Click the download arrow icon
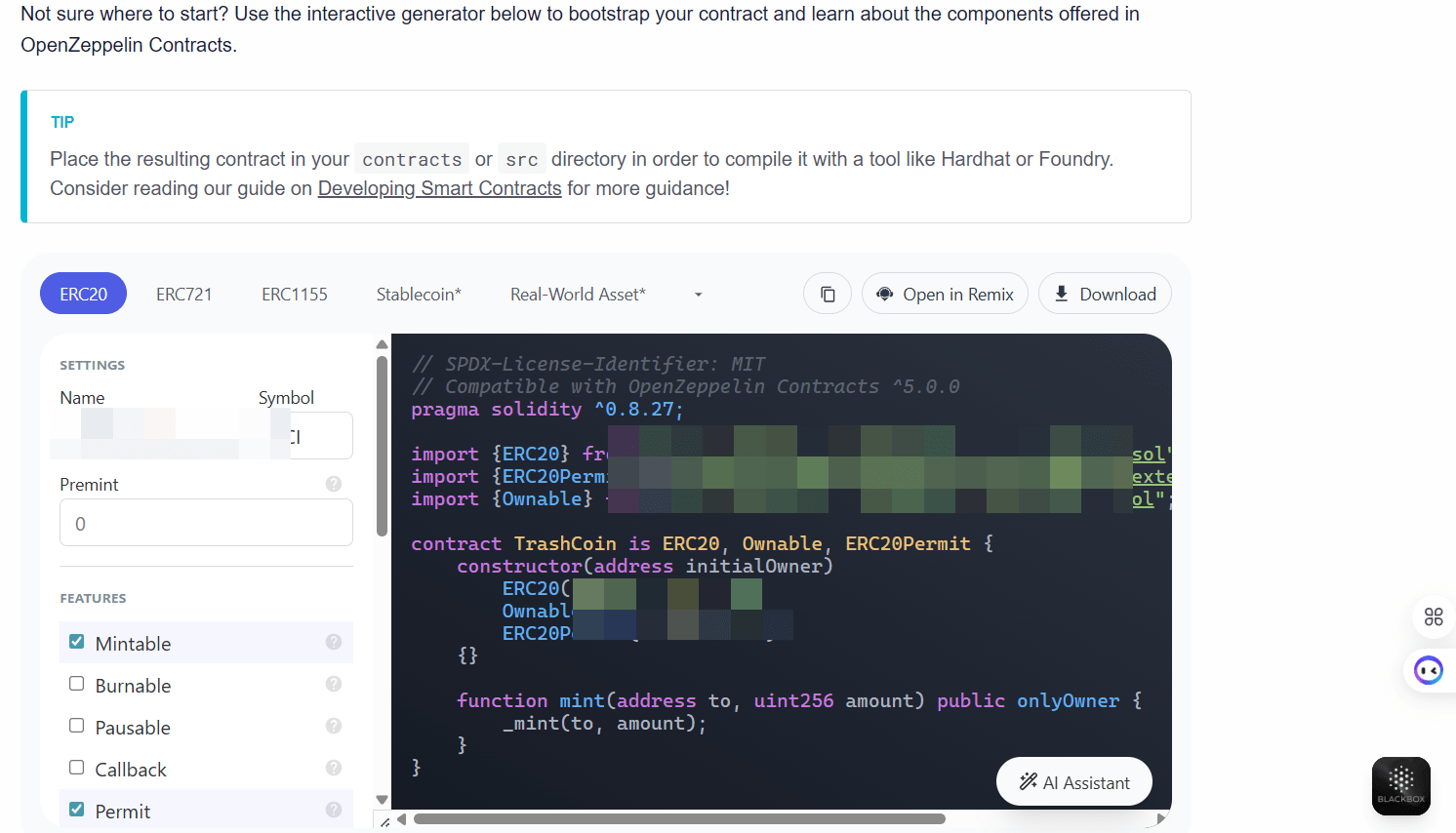Image resolution: width=1456 pixels, height=833 pixels. pyautogui.click(x=1061, y=294)
